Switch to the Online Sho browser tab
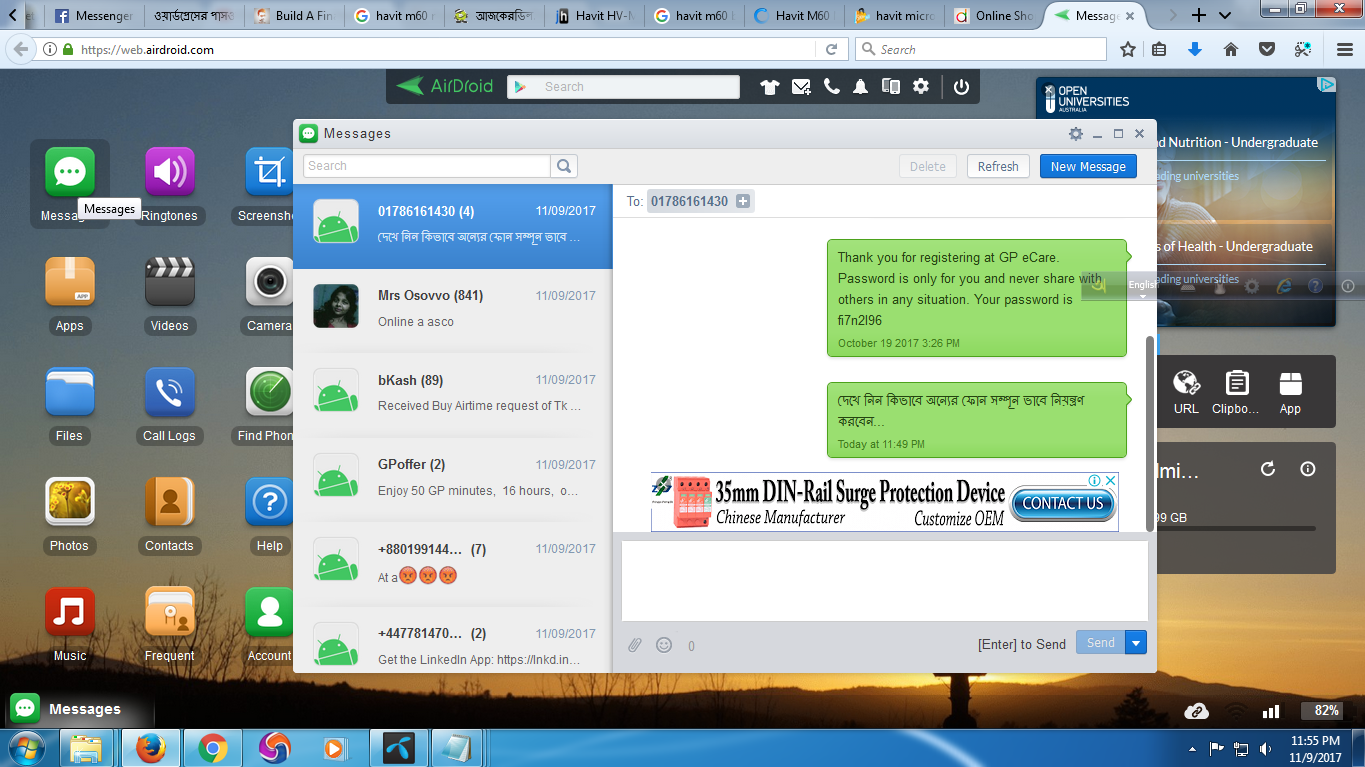This screenshot has width=1365, height=767. 995,15
